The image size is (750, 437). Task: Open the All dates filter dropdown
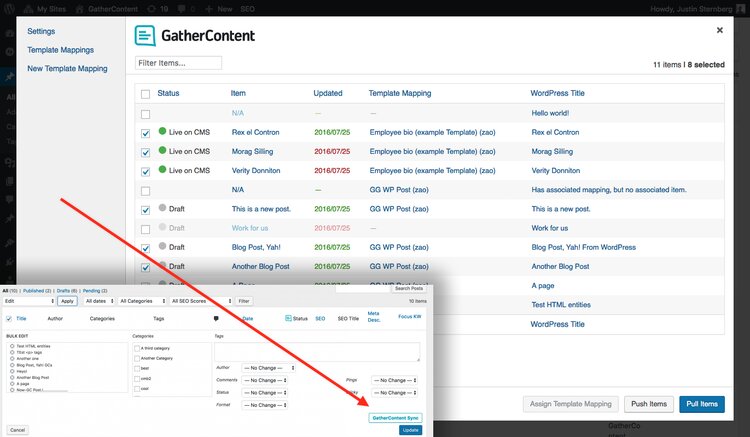click(x=99, y=301)
